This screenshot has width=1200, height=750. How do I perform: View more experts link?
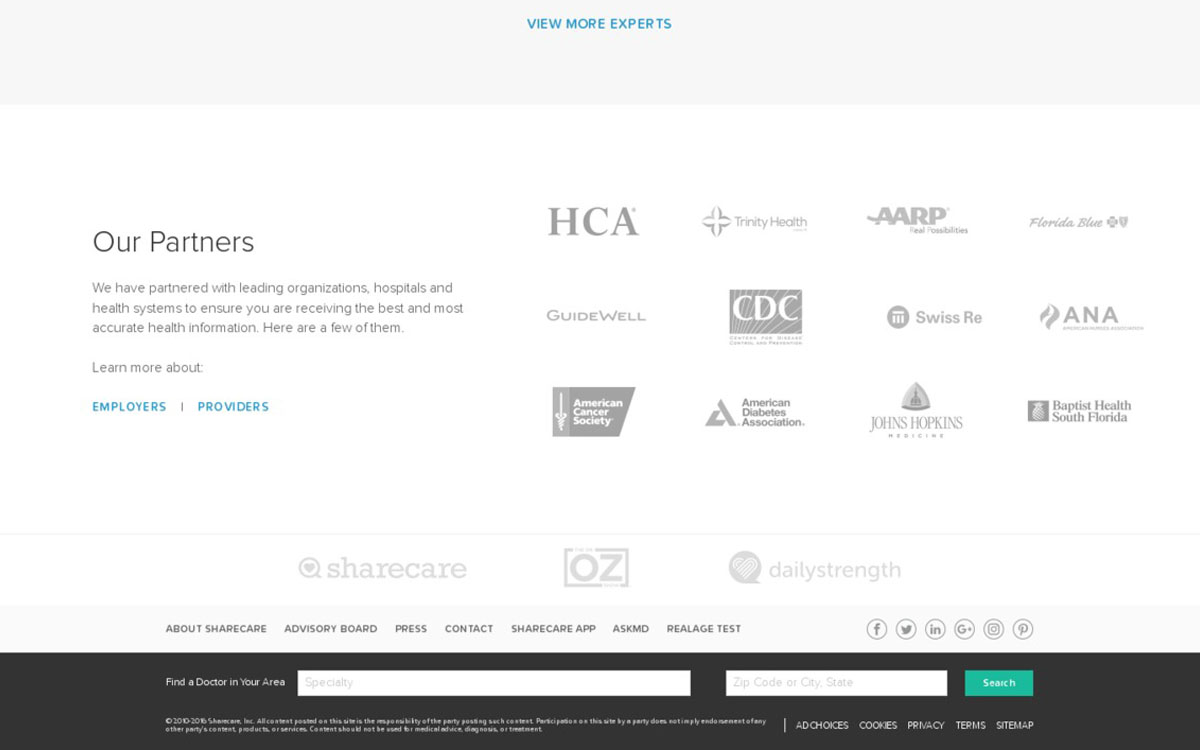point(599,24)
